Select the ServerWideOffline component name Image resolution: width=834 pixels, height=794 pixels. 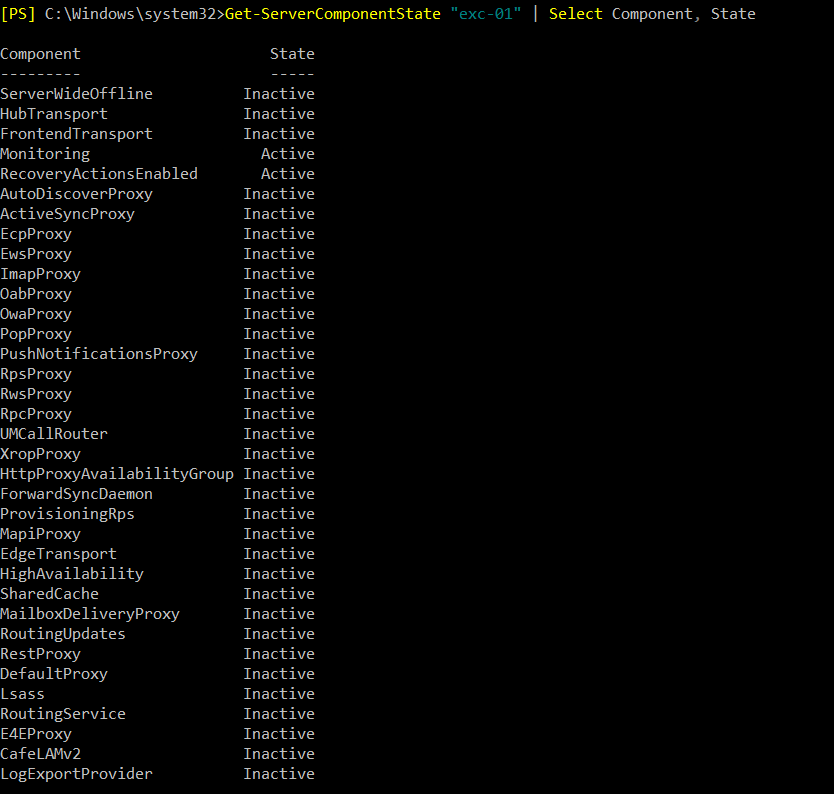[76, 94]
